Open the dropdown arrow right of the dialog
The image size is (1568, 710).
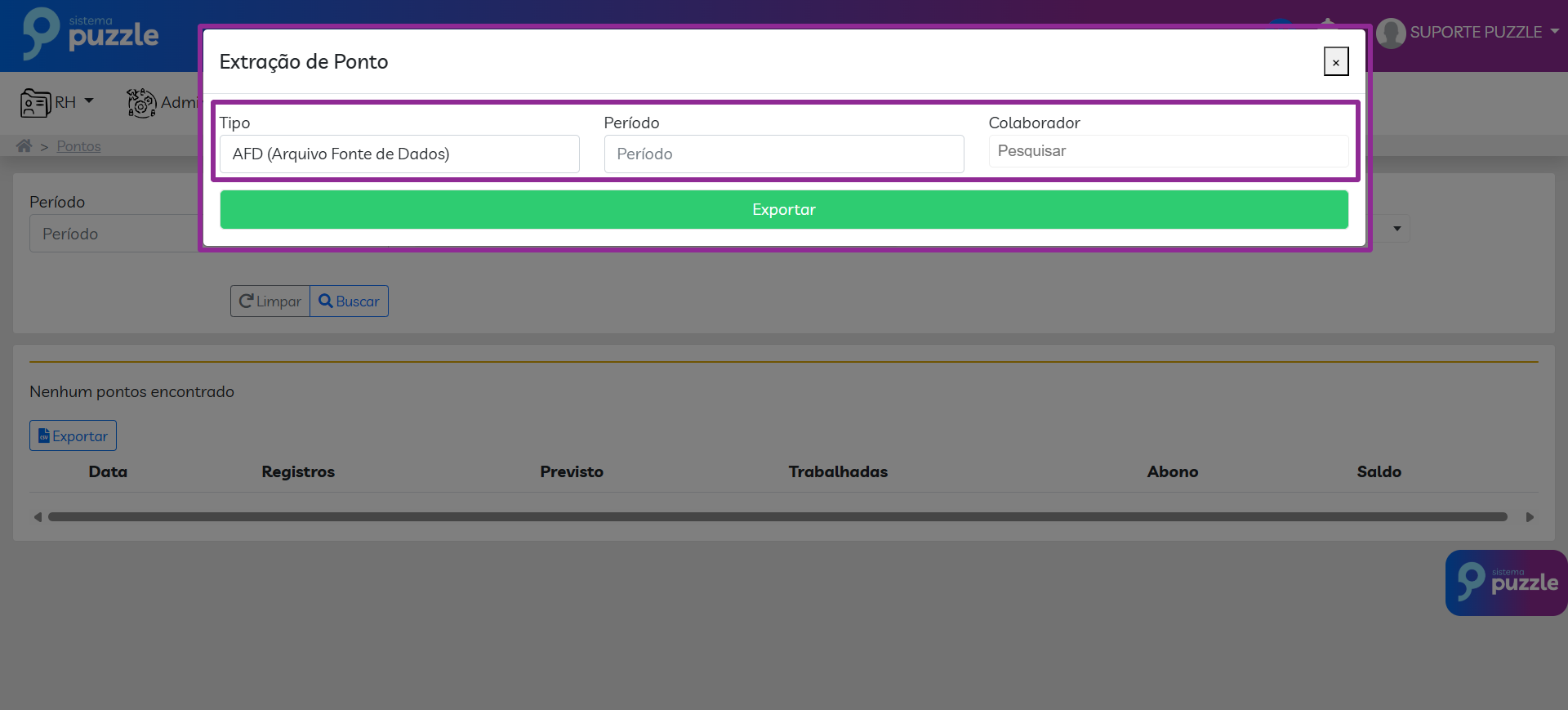pos(1396,229)
